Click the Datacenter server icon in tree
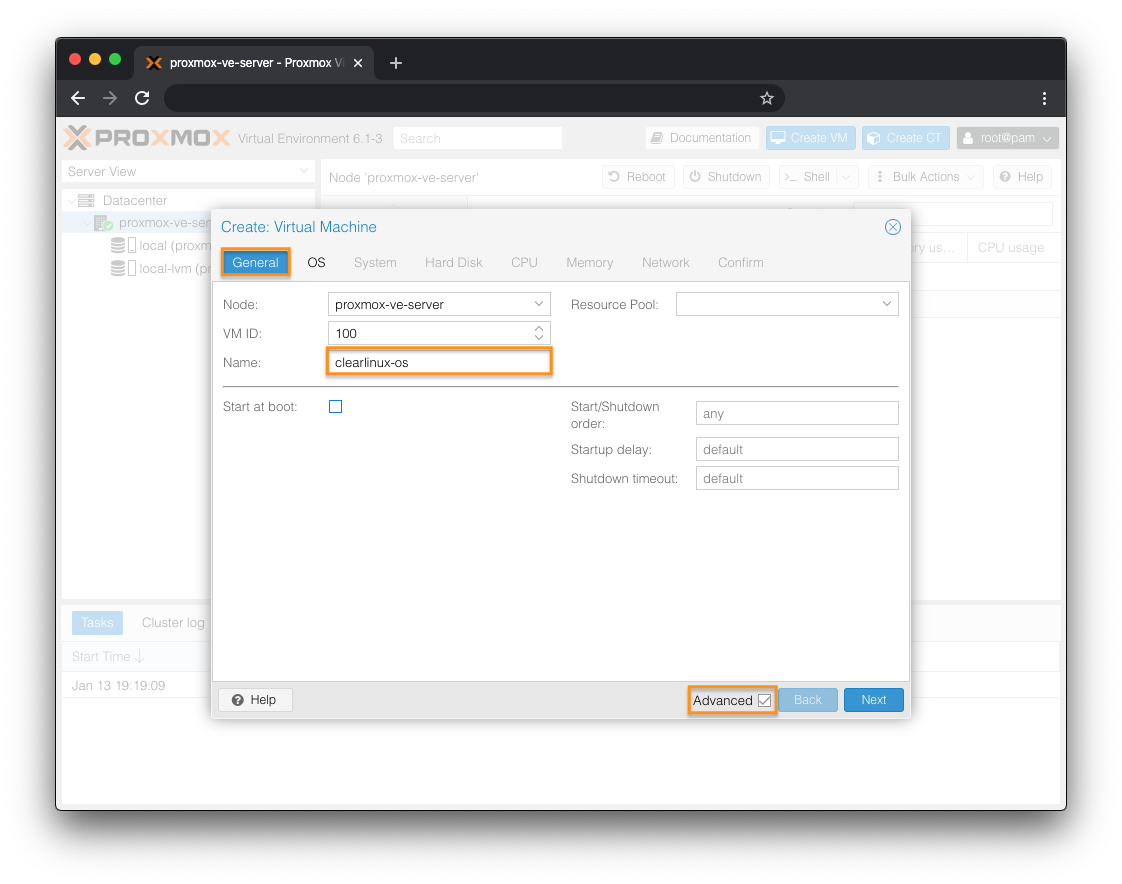 click(87, 200)
